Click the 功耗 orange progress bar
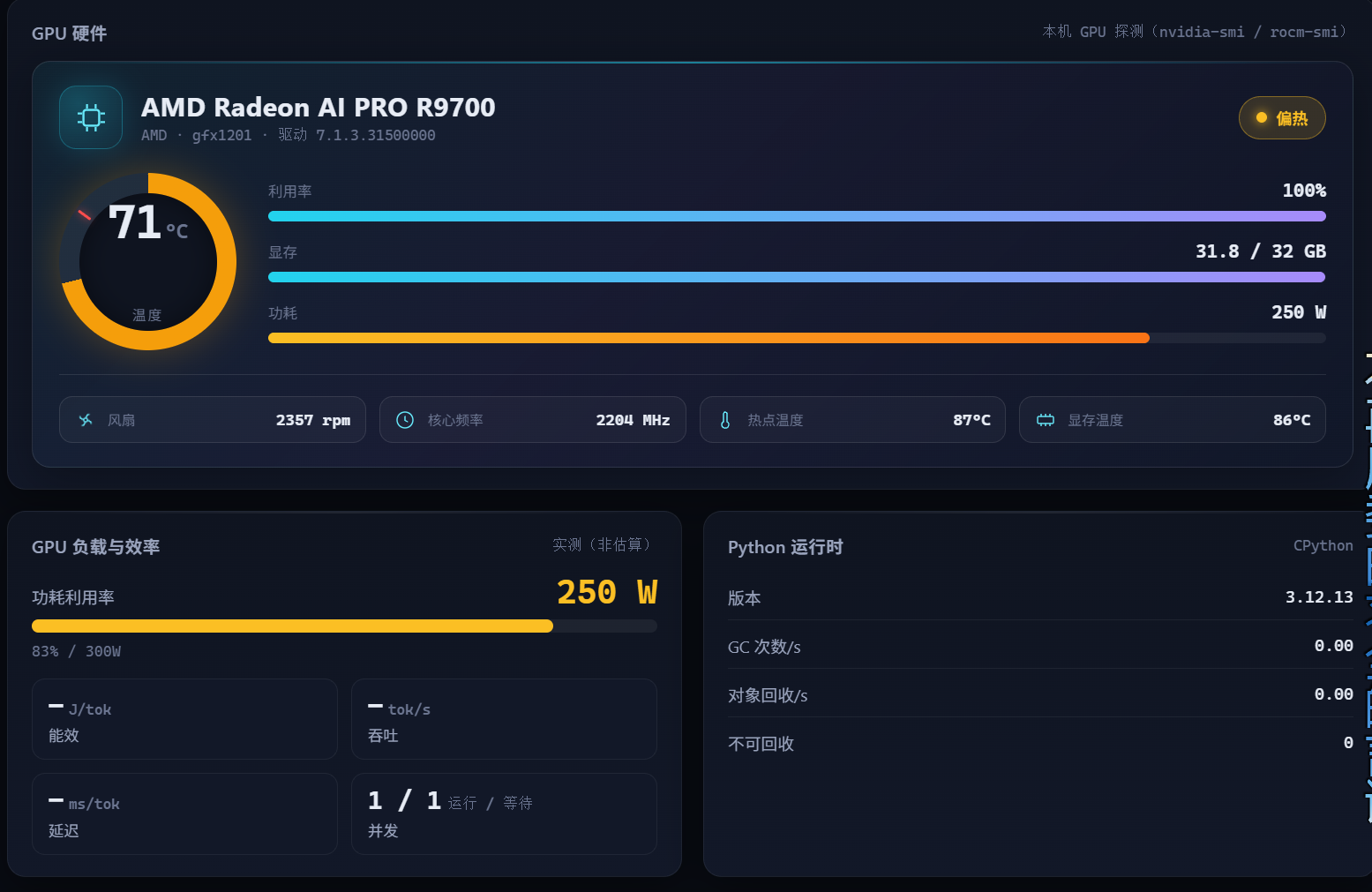 click(x=797, y=338)
